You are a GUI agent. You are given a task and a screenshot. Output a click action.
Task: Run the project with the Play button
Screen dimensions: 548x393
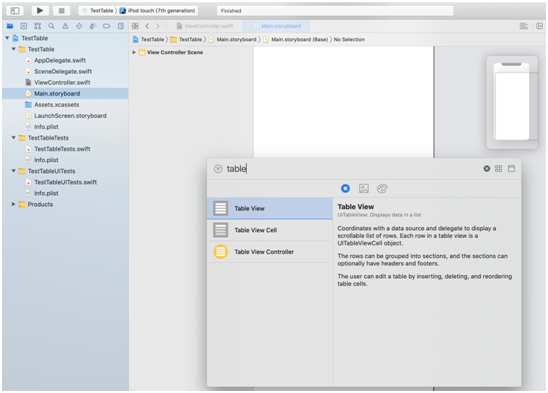click(x=40, y=10)
